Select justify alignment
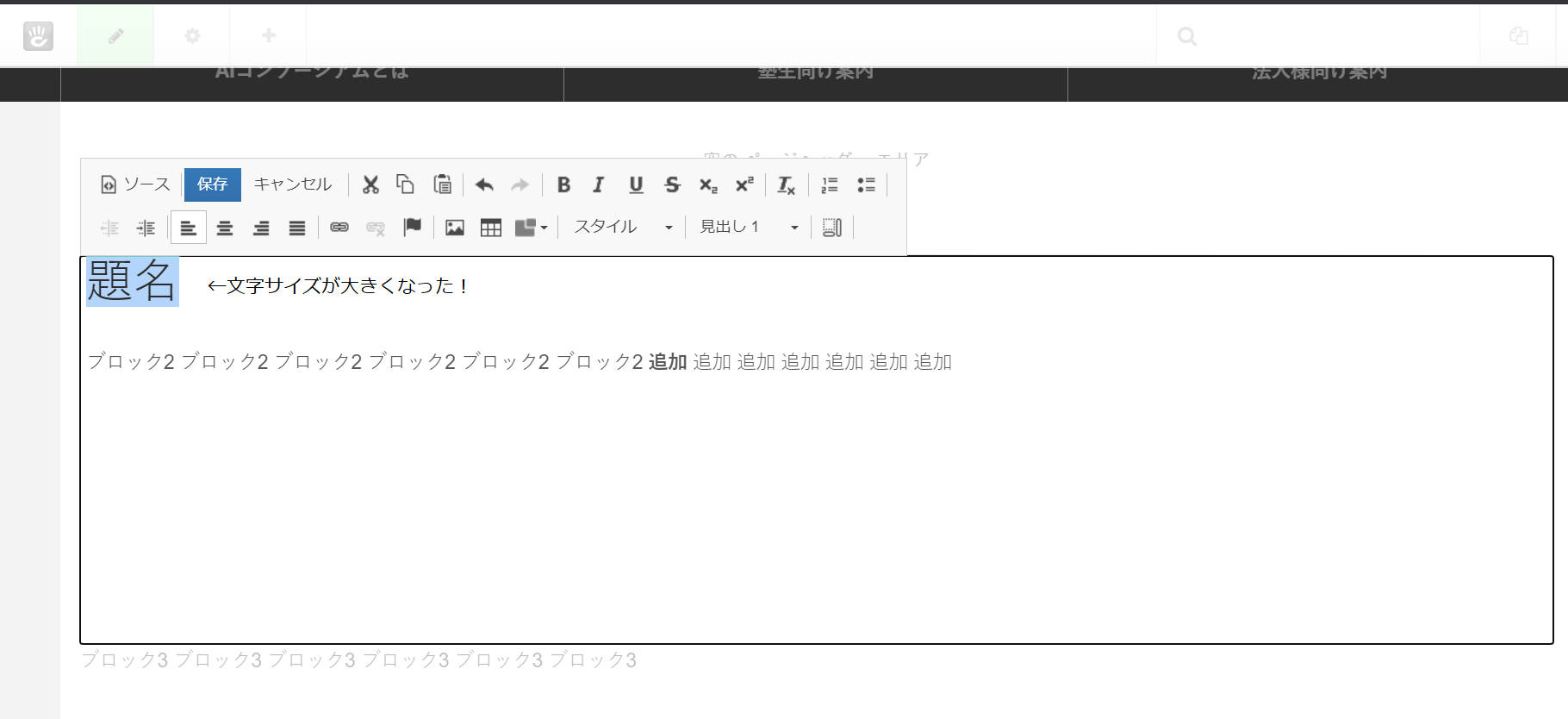The height and width of the screenshot is (719, 1568). point(297,228)
